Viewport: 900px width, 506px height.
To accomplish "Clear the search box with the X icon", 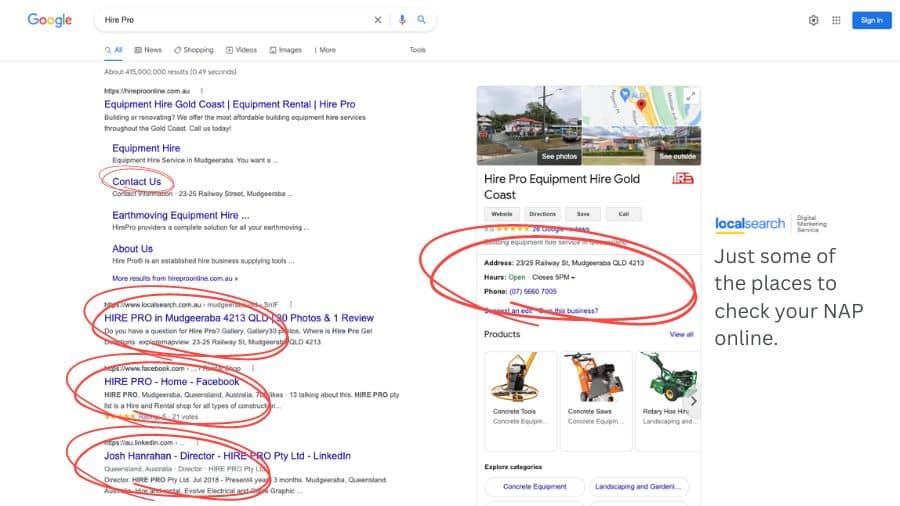I will point(378,20).
